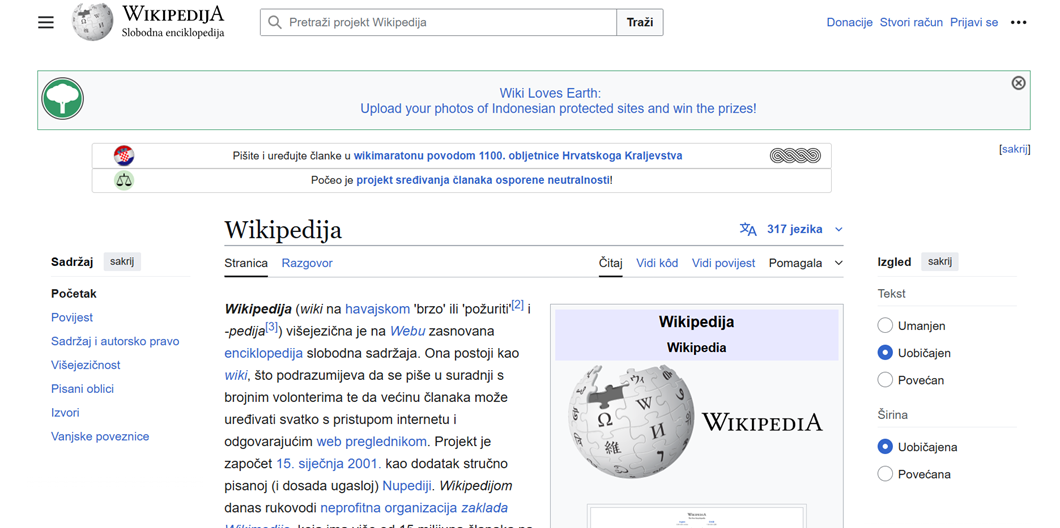
Task: Open the Wikipedia globe image in infobox
Action: (x=631, y=423)
